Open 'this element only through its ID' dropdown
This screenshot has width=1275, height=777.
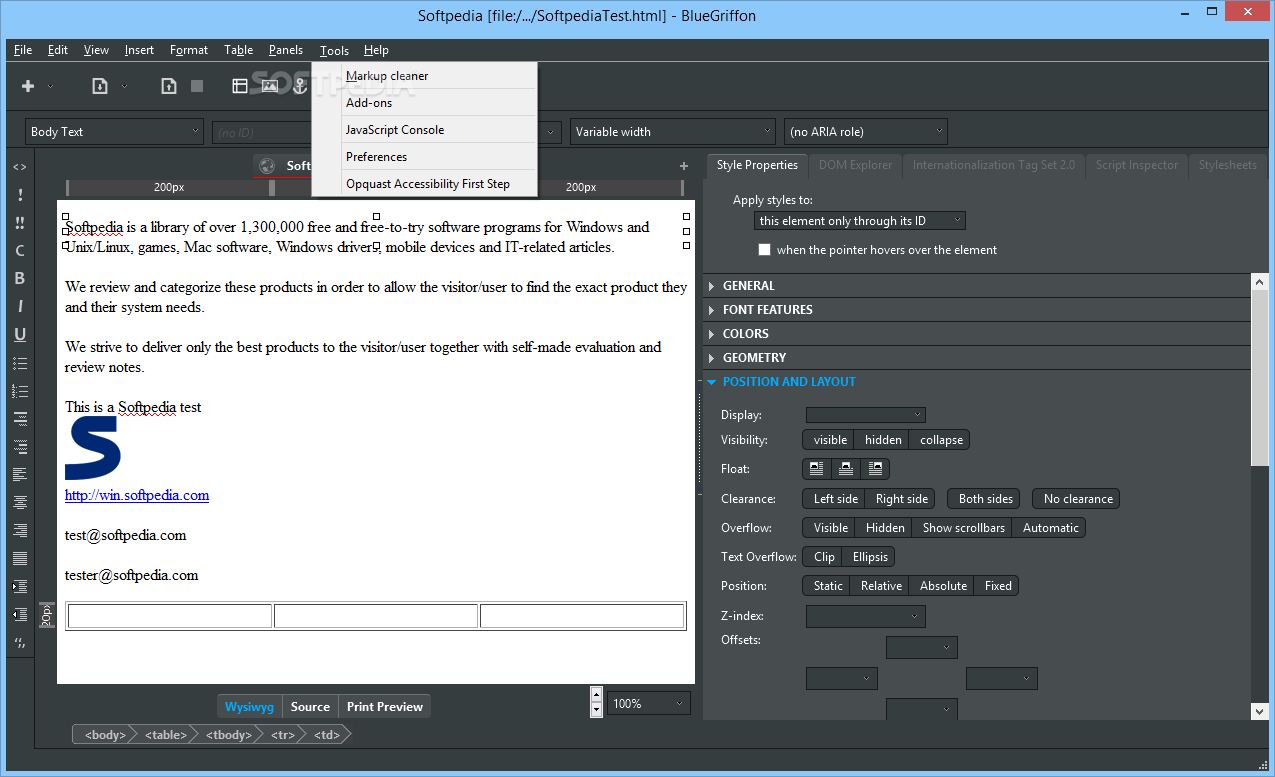coord(860,221)
